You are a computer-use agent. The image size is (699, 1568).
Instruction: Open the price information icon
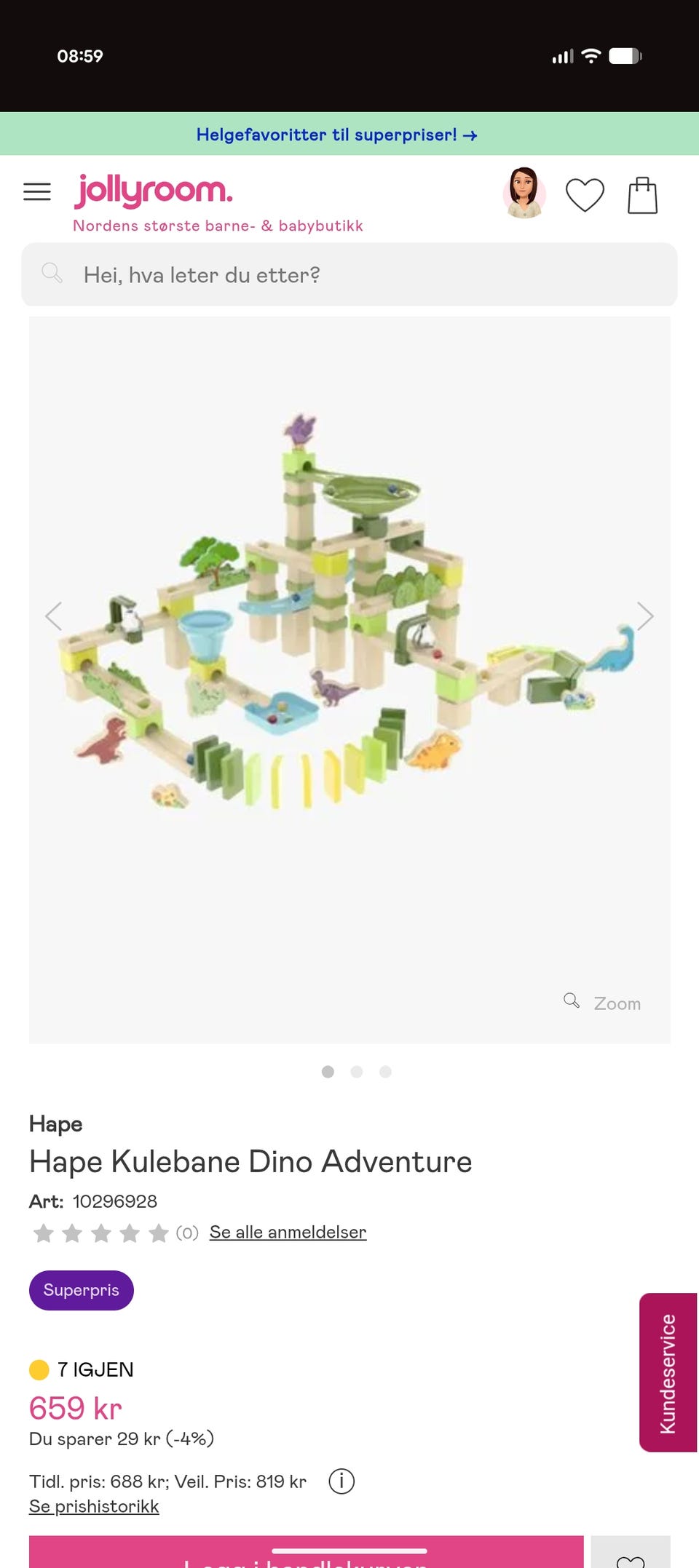pos(341,1481)
